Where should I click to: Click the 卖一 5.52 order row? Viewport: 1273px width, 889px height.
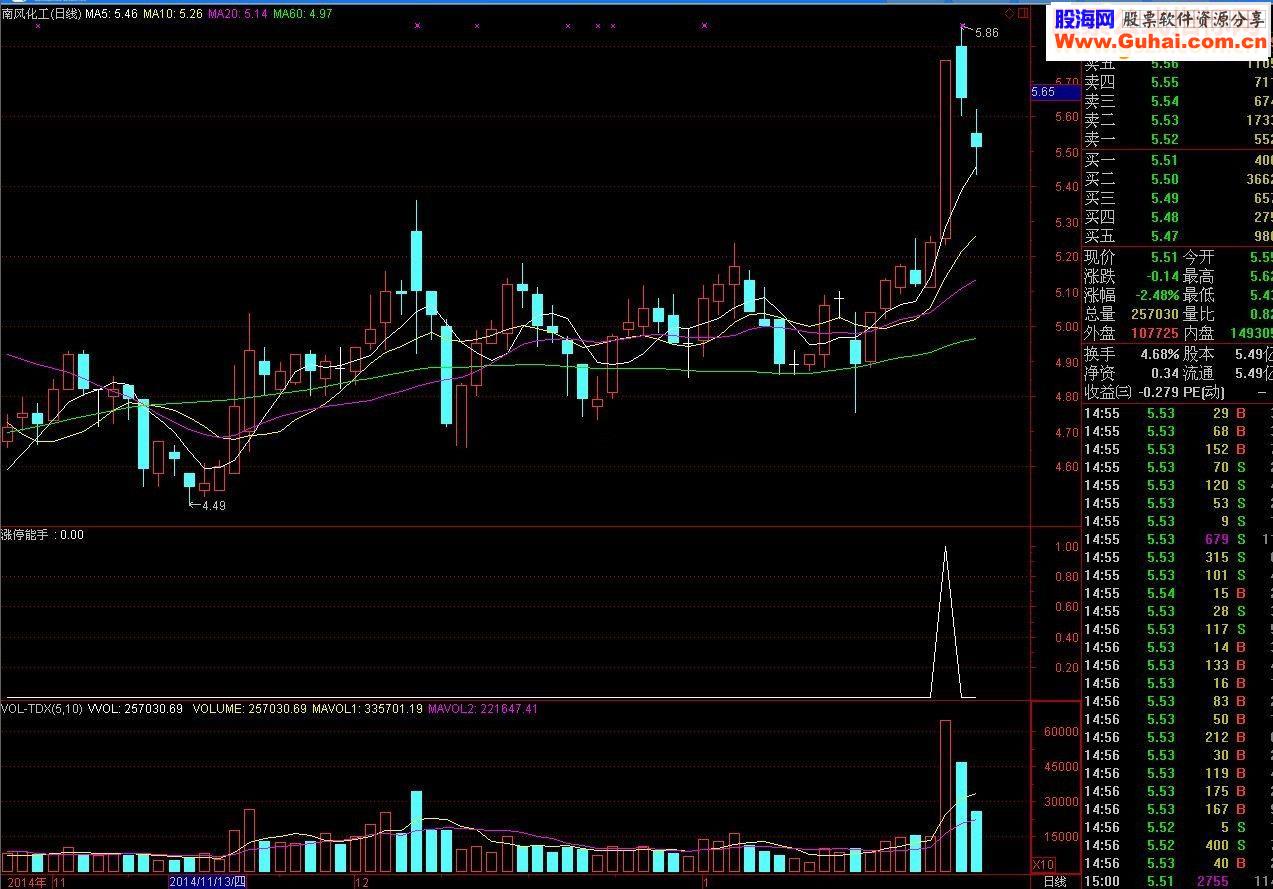(1177, 139)
